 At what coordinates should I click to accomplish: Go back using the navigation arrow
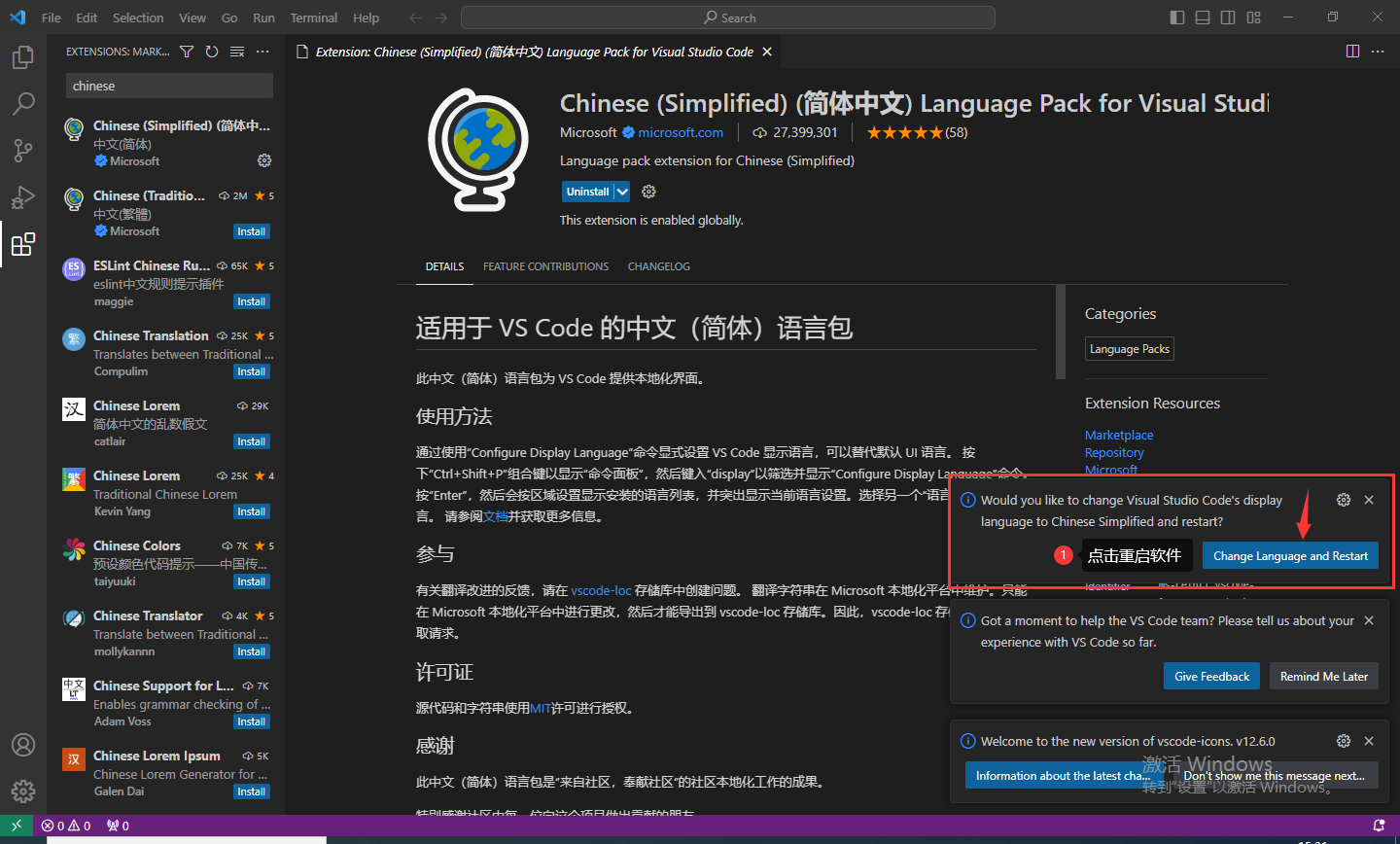(x=416, y=18)
